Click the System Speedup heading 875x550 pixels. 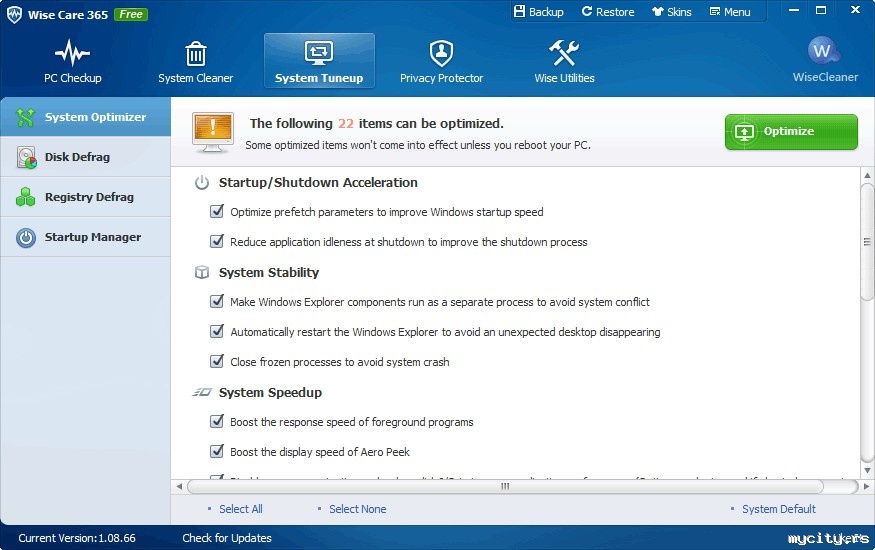pos(270,392)
